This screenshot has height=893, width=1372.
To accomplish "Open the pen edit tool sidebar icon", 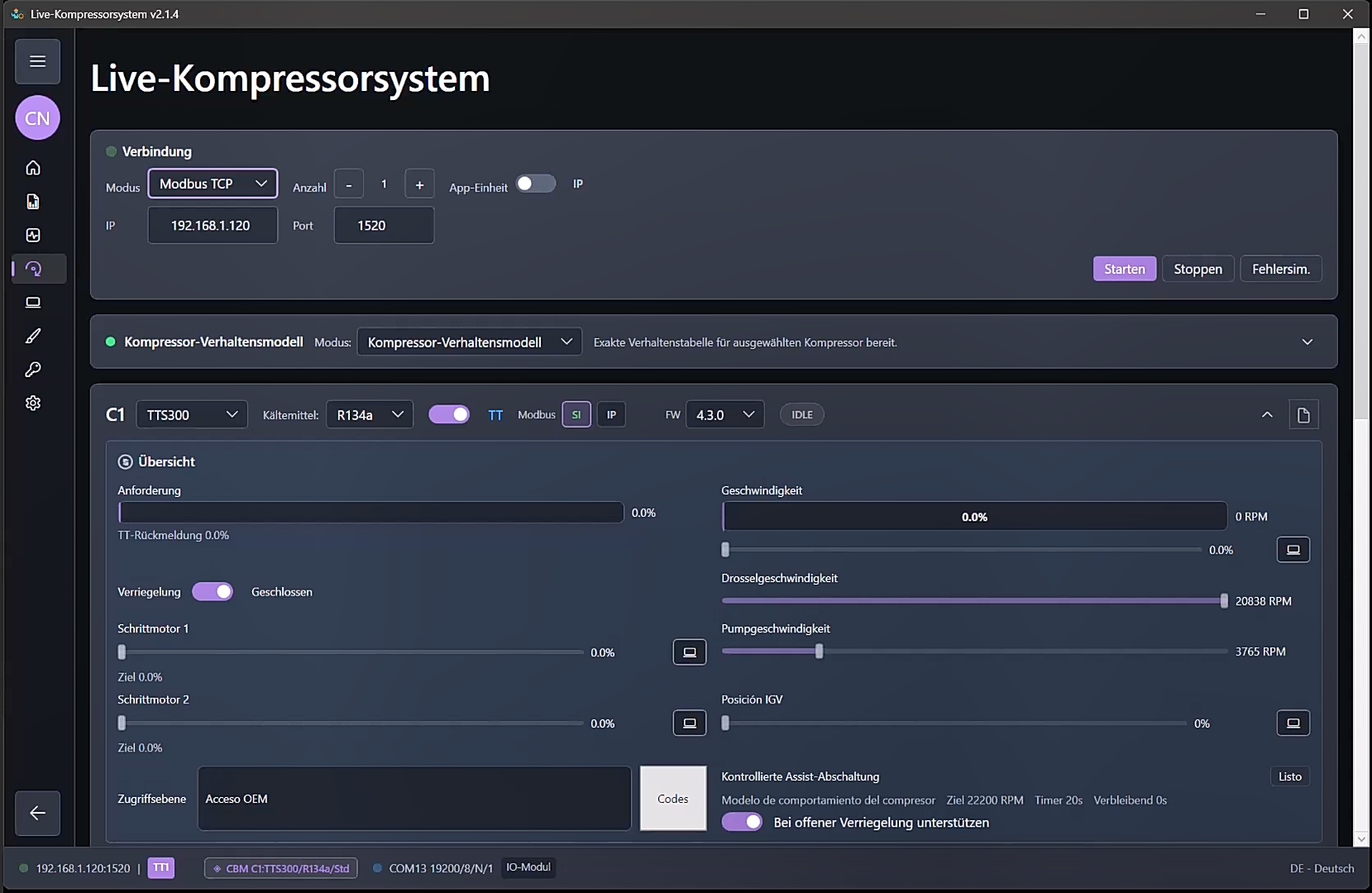I will (x=33, y=336).
